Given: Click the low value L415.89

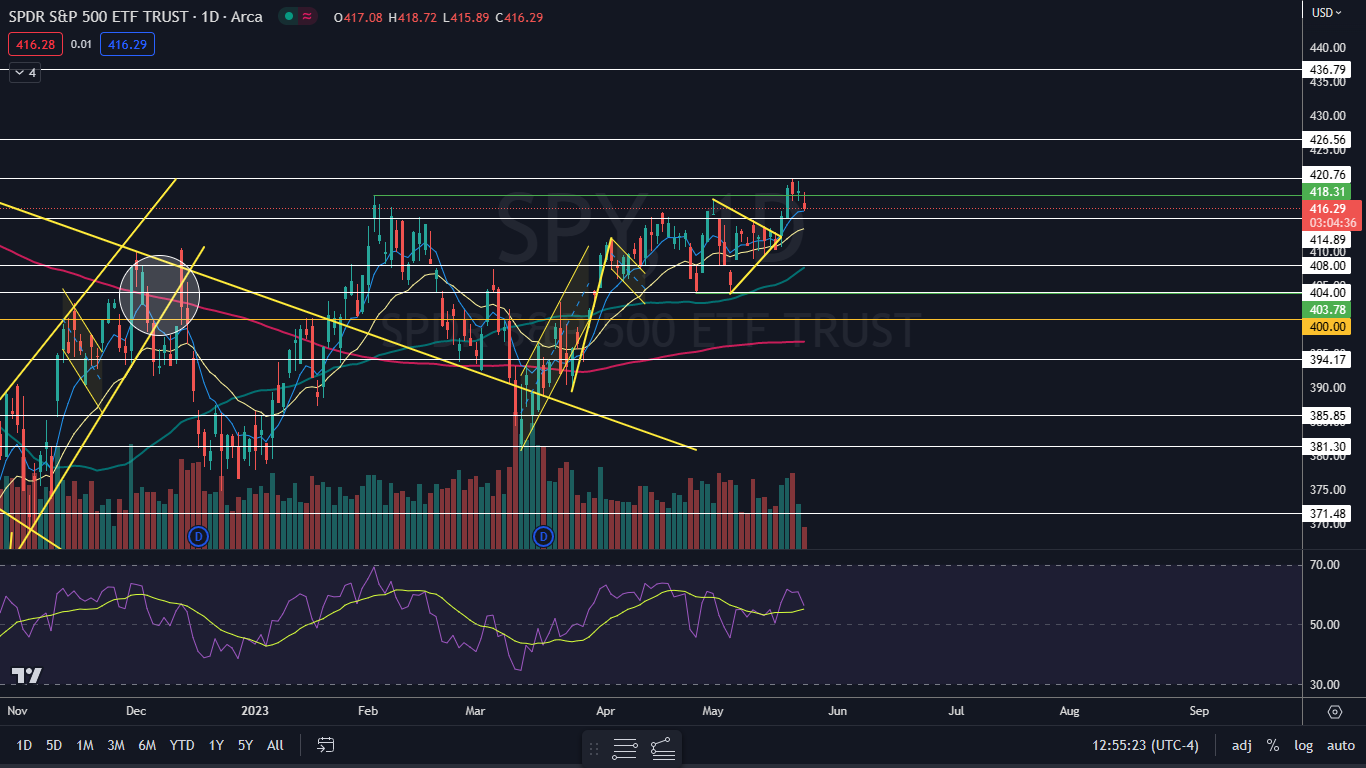Looking at the screenshot, I should click(x=464, y=17).
